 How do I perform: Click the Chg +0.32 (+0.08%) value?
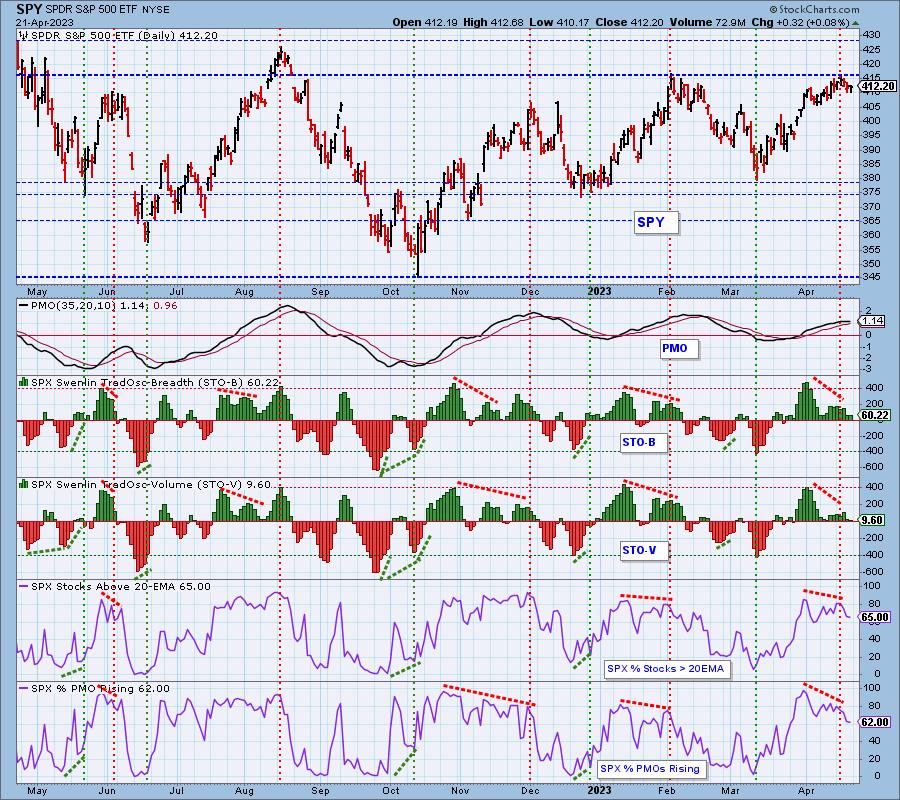800,22
